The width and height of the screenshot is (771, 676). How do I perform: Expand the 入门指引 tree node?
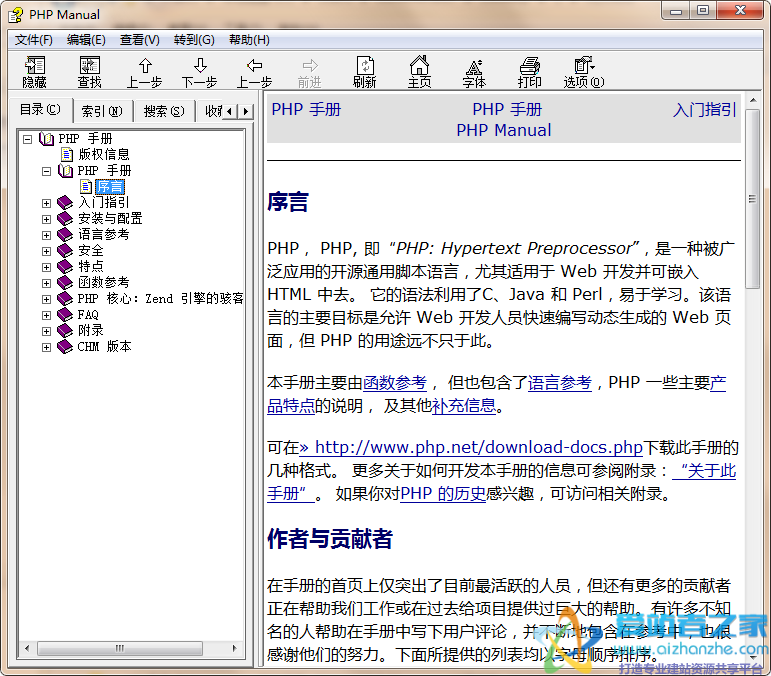pos(46,203)
